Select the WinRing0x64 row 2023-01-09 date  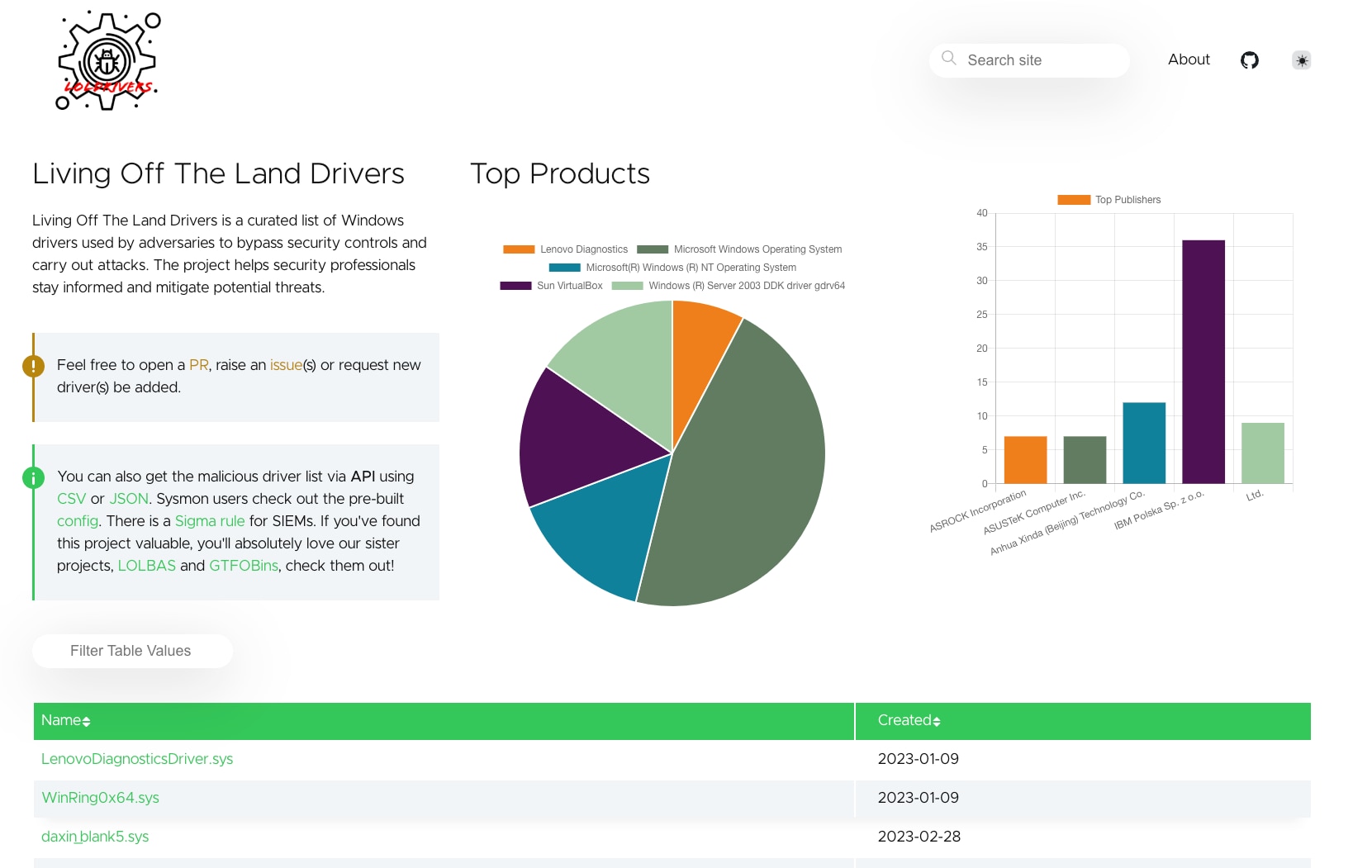(x=919, y=798)
